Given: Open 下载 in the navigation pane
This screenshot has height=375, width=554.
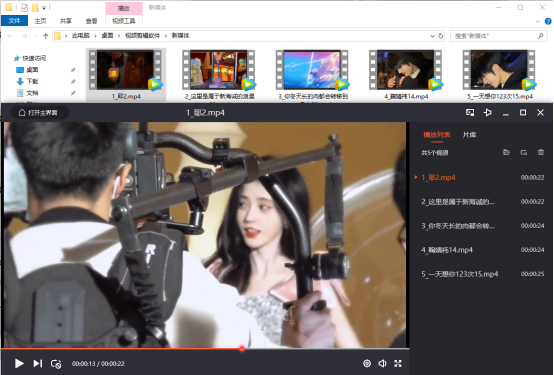Looking at the screenshot, I should tap(32, 81).
